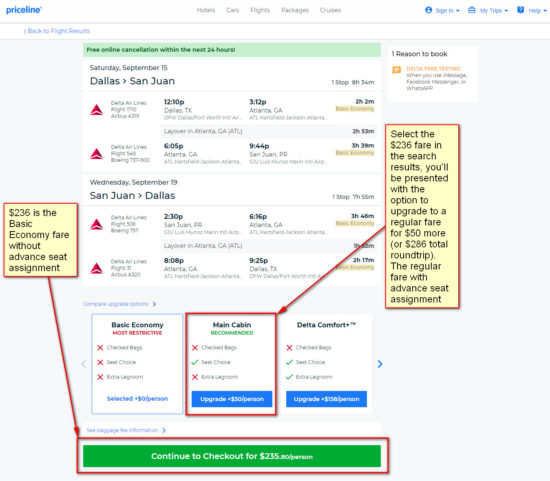Click Delta logo for Flight 1710

coord(96,110)
